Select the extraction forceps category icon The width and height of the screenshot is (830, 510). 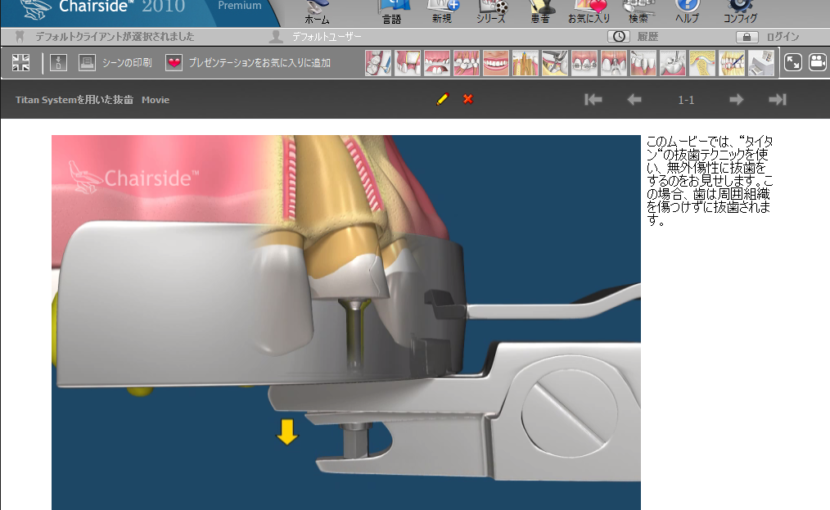(x=555, y=63)
